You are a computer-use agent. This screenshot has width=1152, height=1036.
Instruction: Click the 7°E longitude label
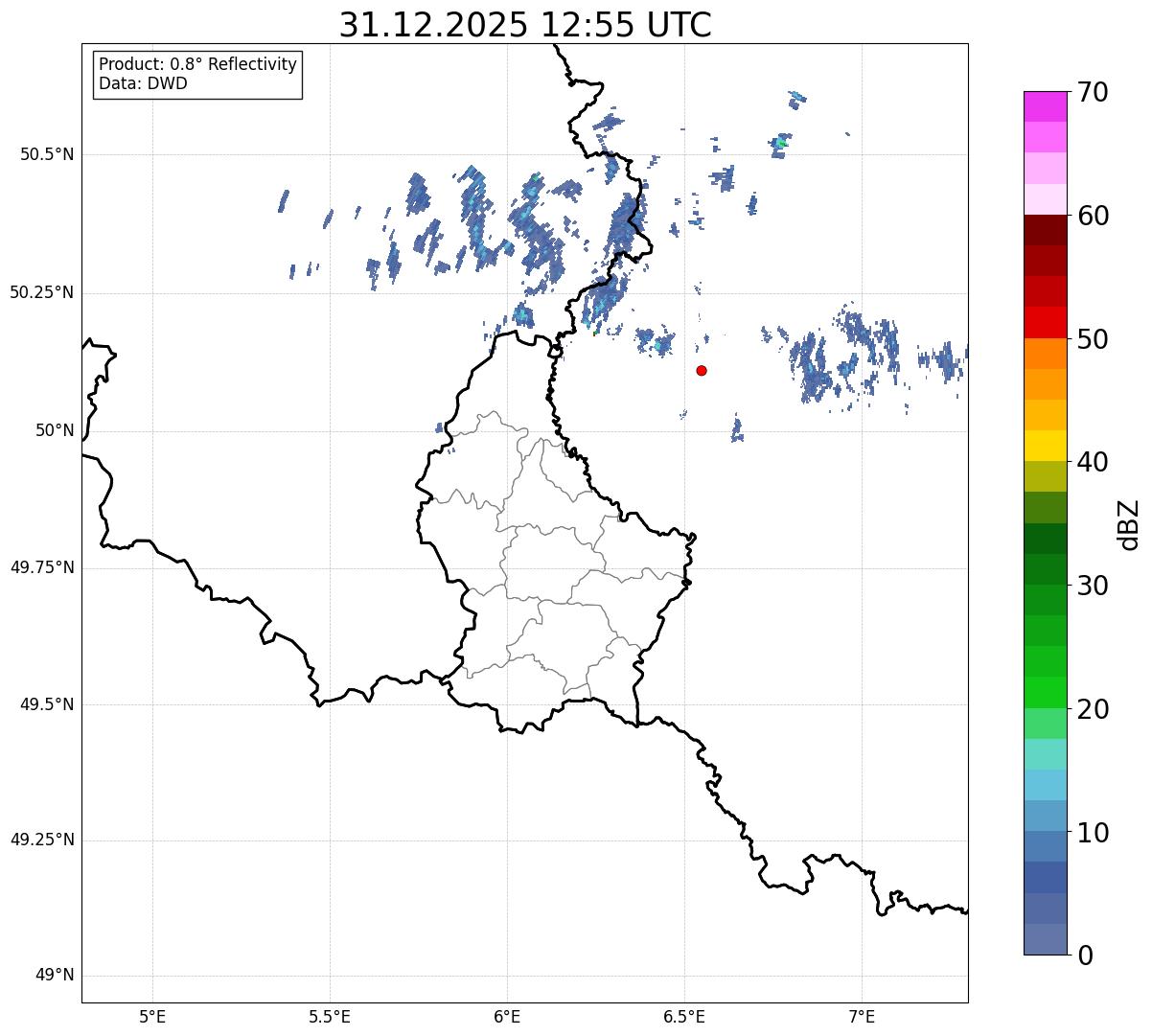(862, 1017)
